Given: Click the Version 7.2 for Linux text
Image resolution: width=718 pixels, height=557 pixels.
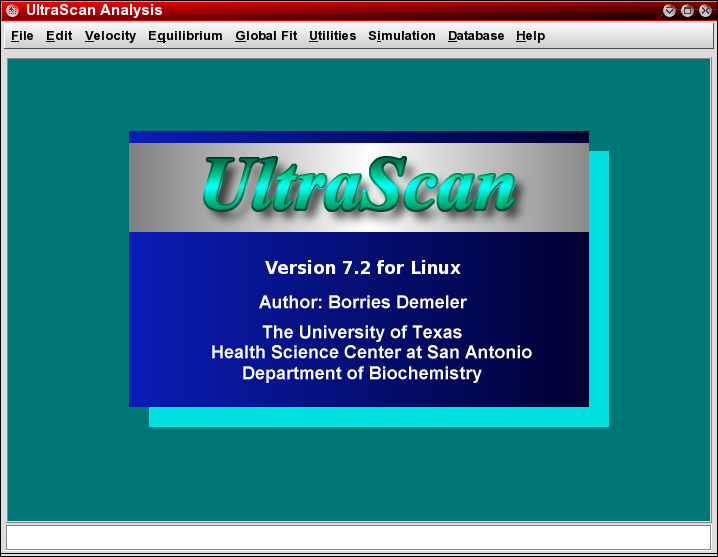Looking at the screenshot, I should tap(362, 268).
